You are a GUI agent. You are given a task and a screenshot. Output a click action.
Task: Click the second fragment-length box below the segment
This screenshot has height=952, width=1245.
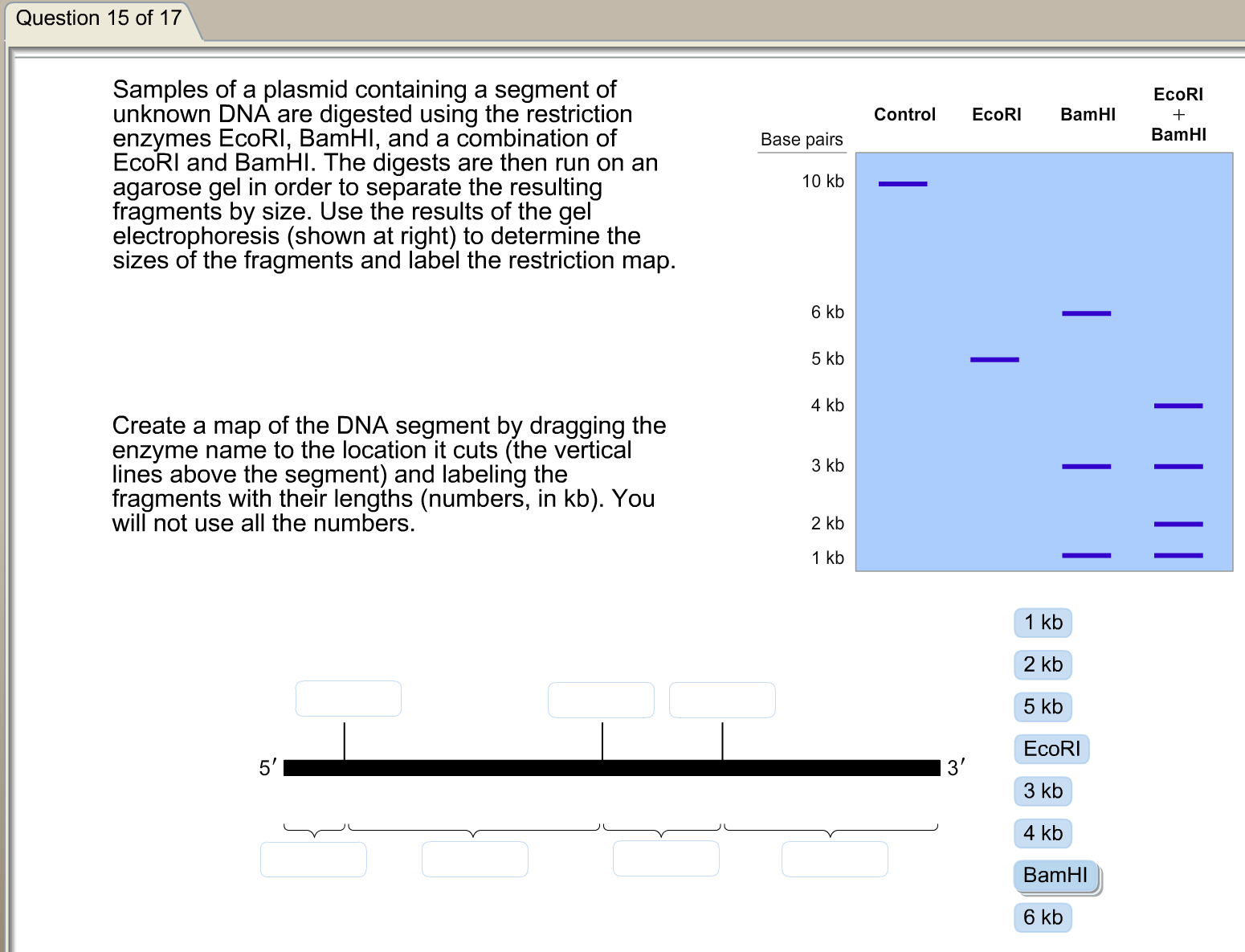475,859
